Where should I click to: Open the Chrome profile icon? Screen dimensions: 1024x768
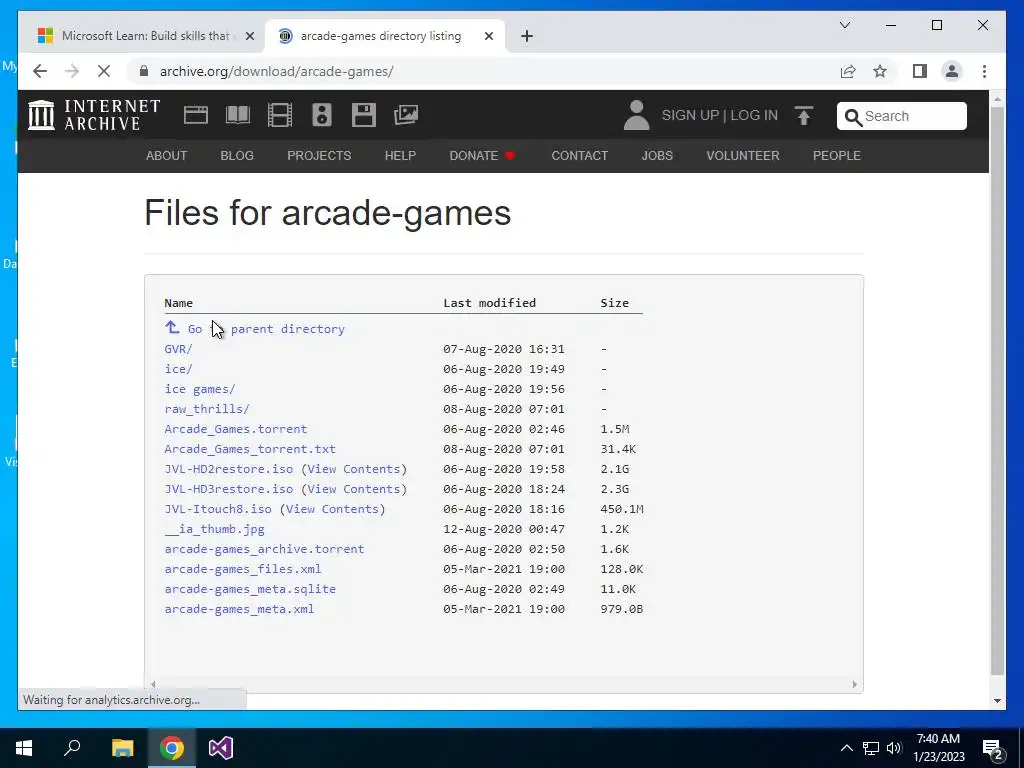coord(952,71)
